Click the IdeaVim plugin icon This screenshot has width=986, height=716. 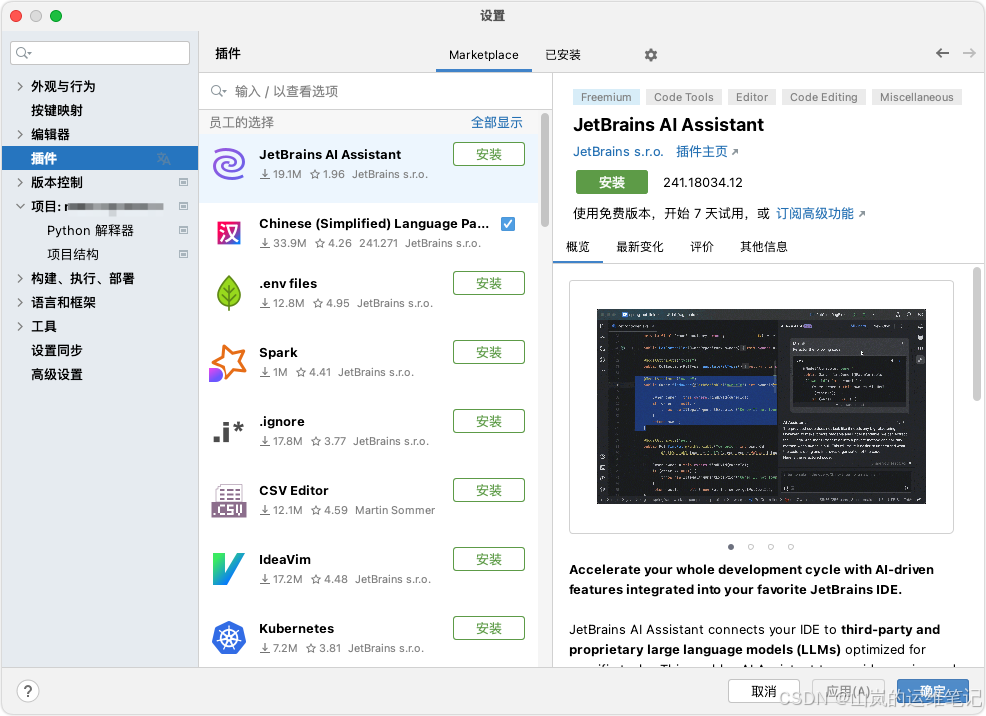[x=228, y=569]
